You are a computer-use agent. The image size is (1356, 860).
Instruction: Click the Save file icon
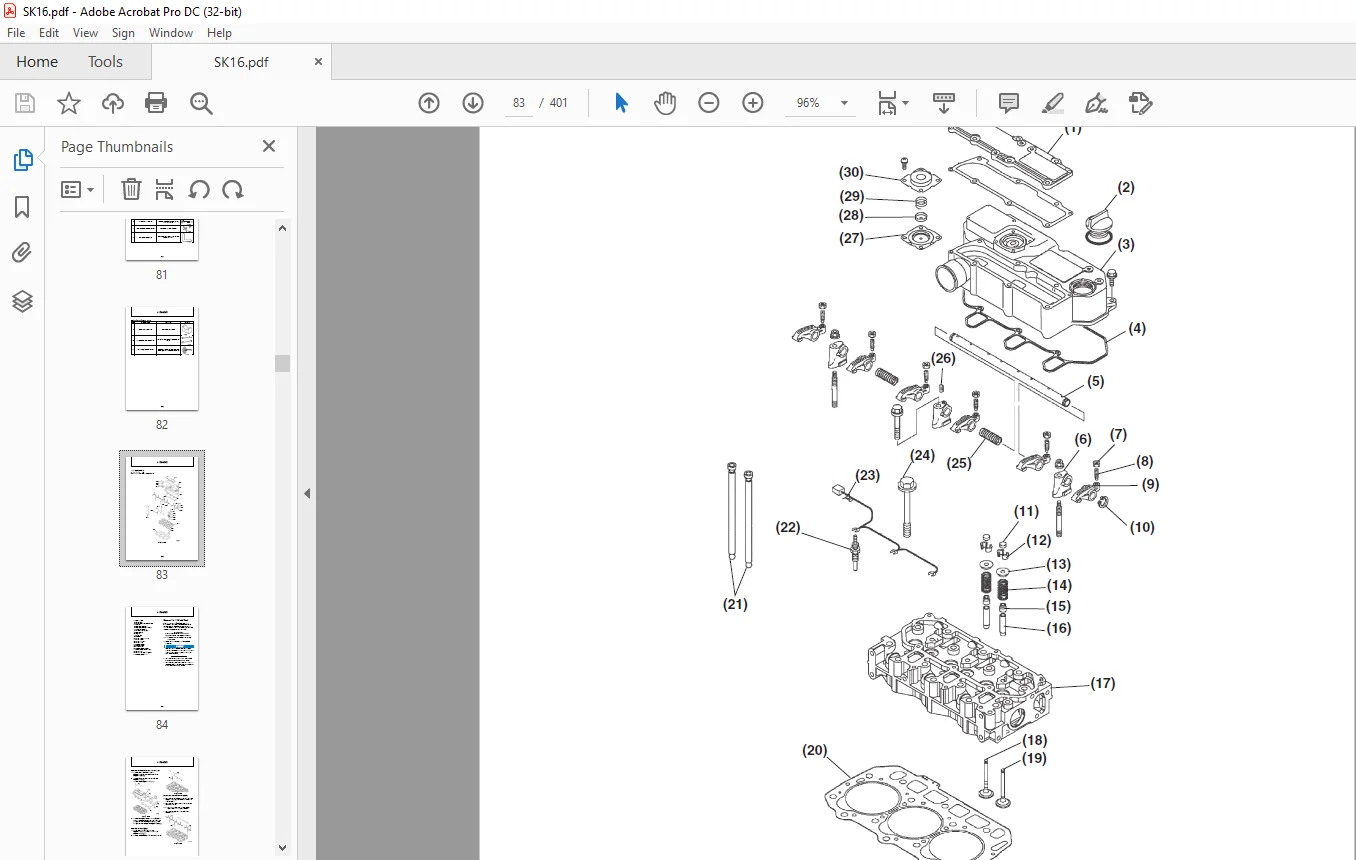coord(25,103)
